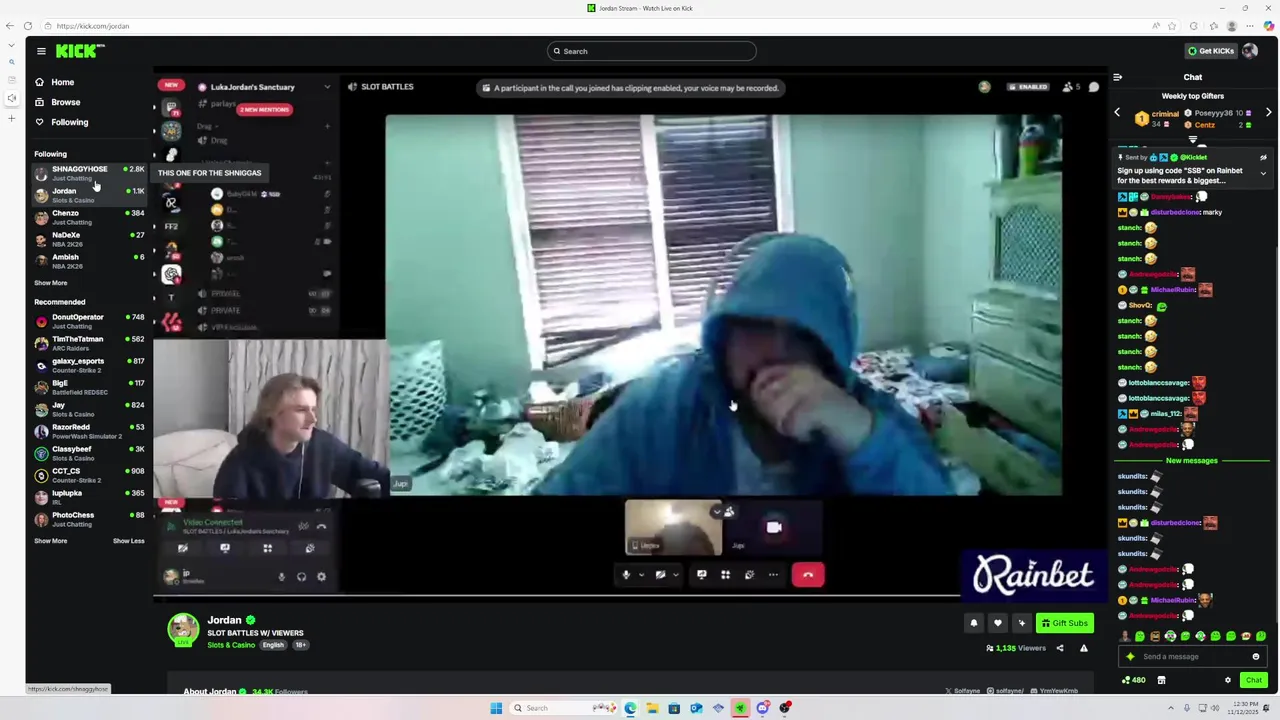
Task: Show next weekly top gifters
Action: (1269, 113)
